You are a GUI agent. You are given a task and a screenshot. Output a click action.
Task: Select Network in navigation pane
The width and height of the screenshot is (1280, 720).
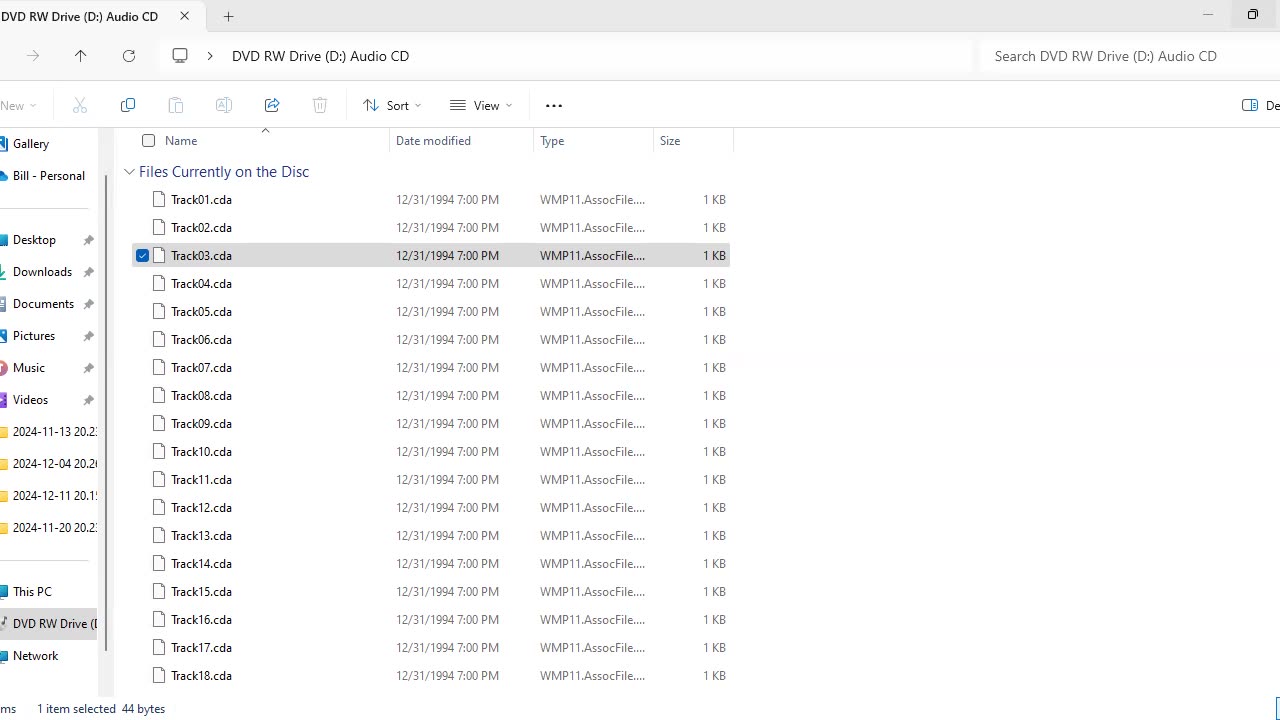pyautogui.click(x=35, y=656)
